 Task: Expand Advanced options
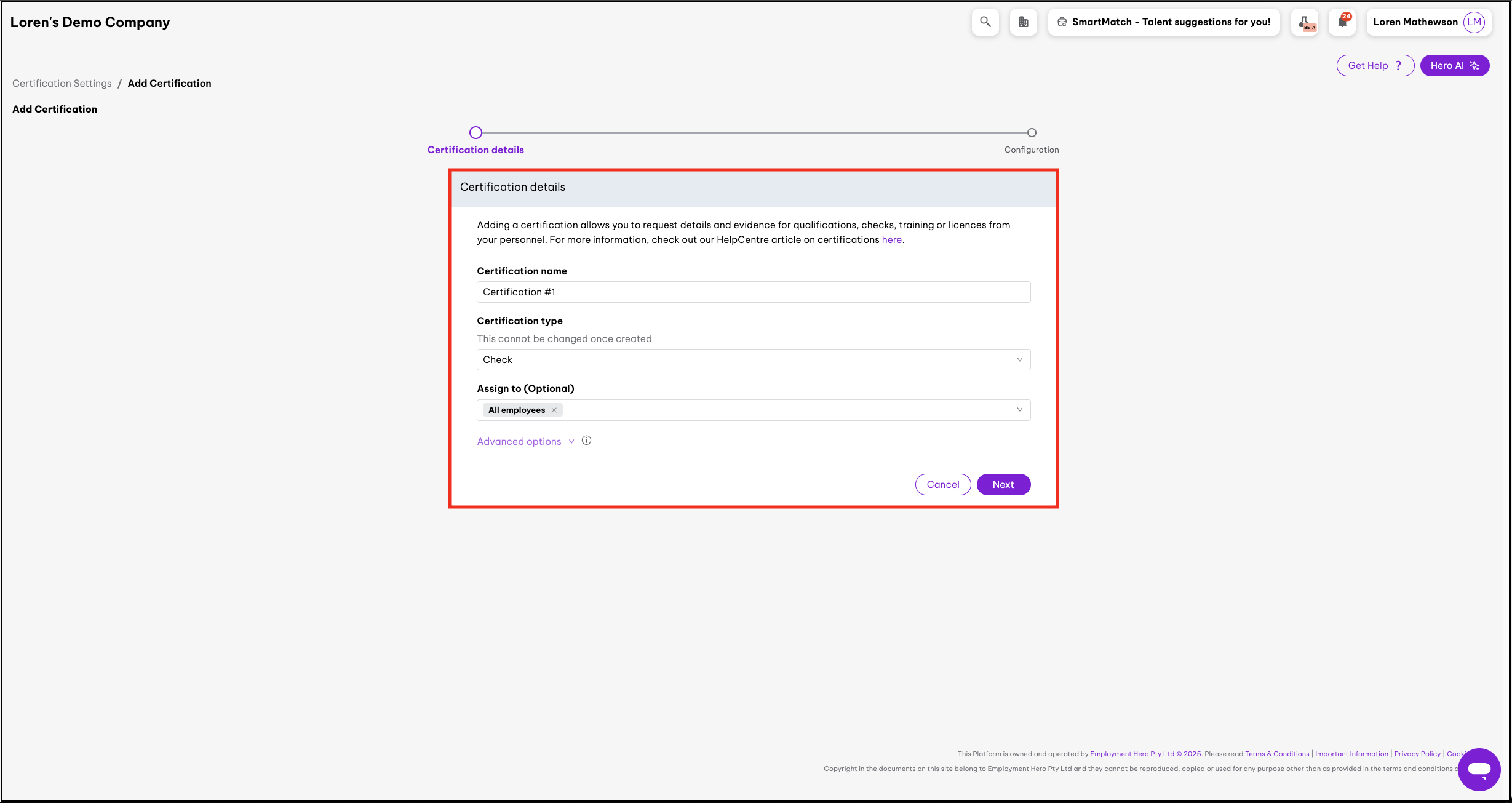point(519,442)
